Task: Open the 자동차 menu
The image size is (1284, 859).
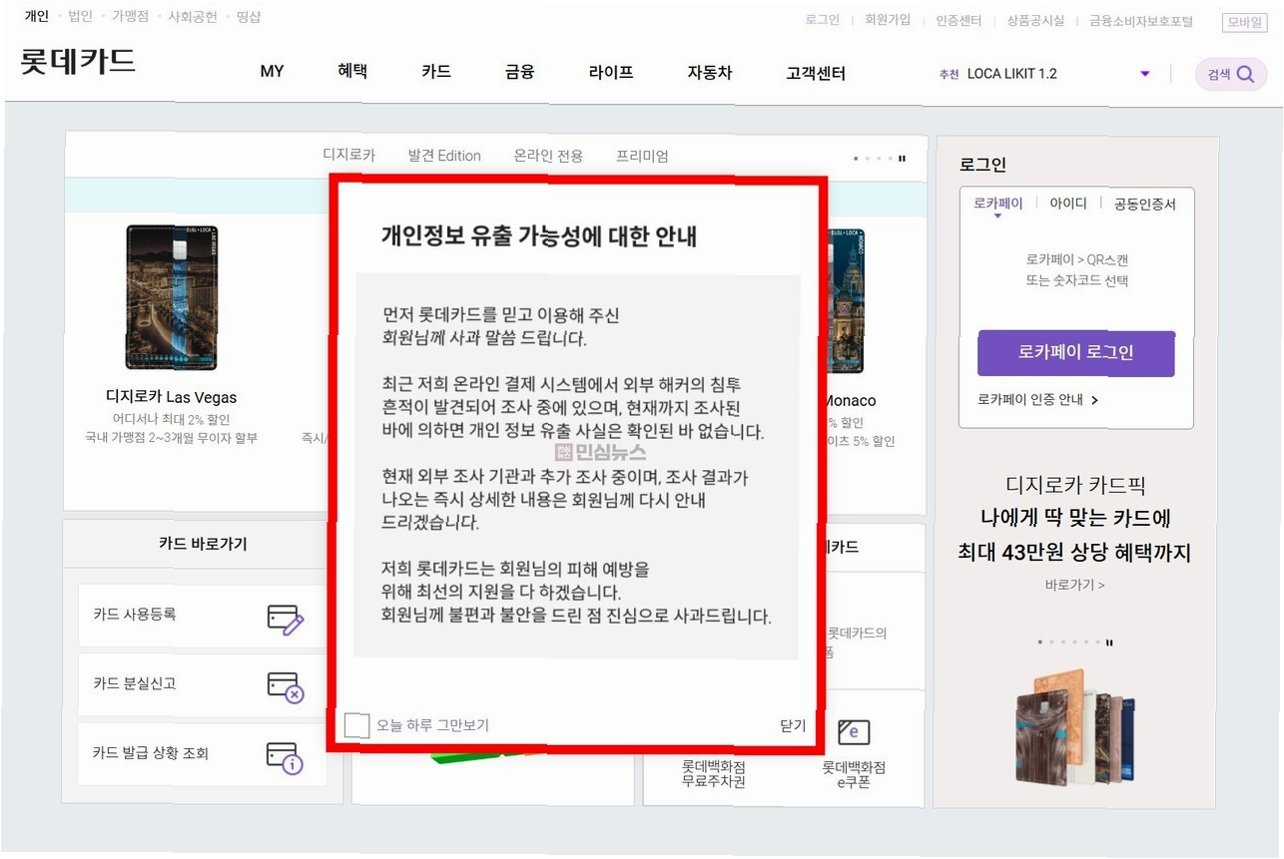Action: pos(710,72)
